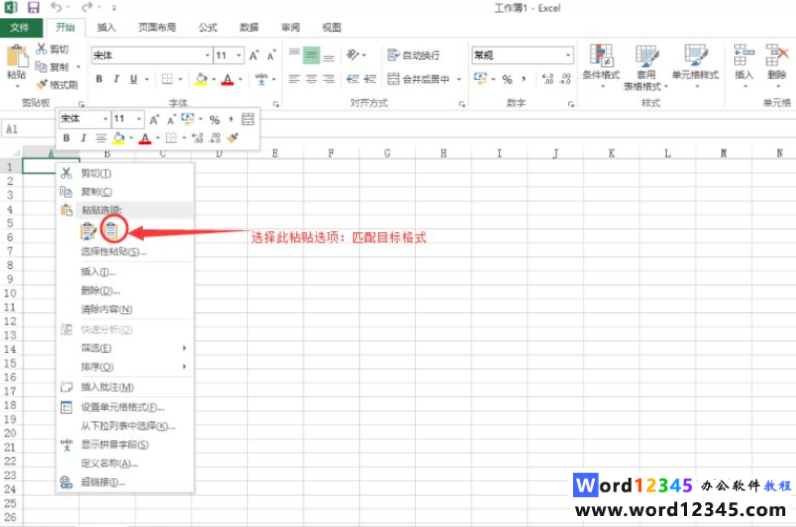
Task: Open the File (文件) green button
Action: pyautogui.click(x=20, y=27)
